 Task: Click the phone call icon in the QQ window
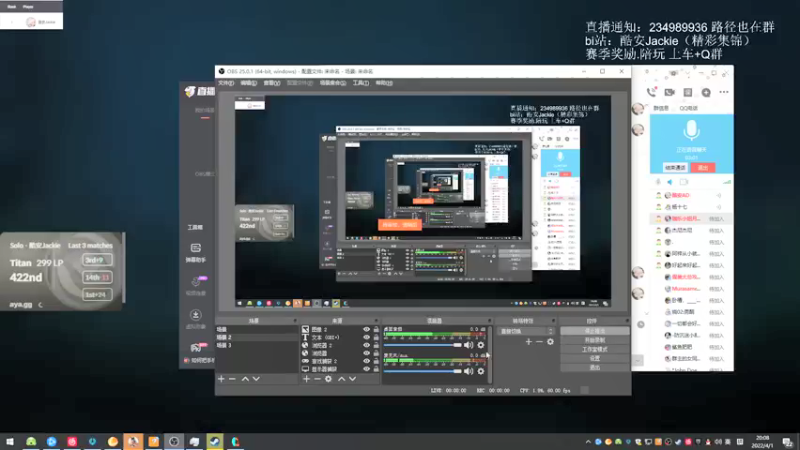[x=651, y=92]
